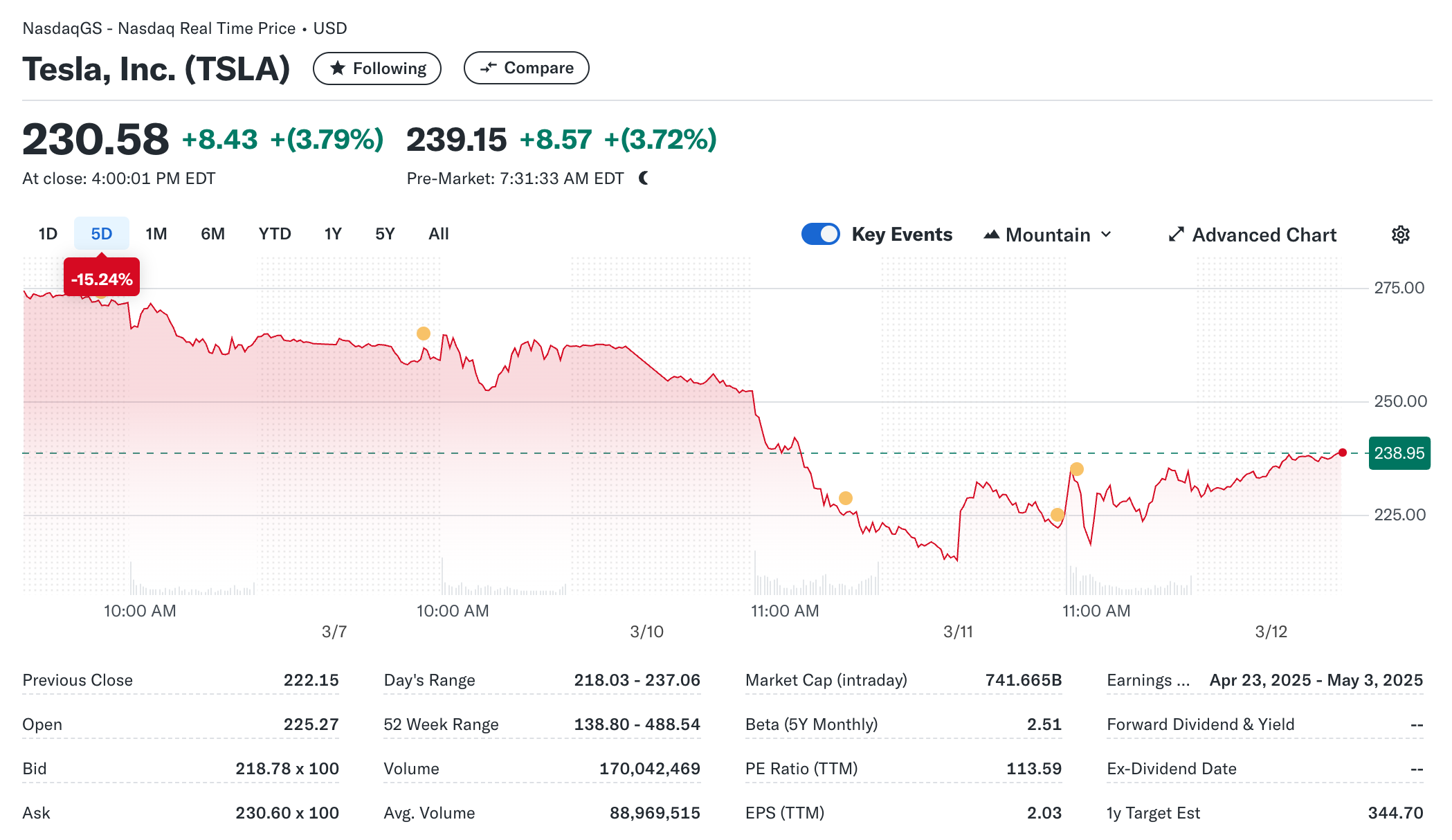The width and height of the screenshot is (1452, 840).
Task: Click the red current price endpoint dot
Action: (x=1342, y=453)
